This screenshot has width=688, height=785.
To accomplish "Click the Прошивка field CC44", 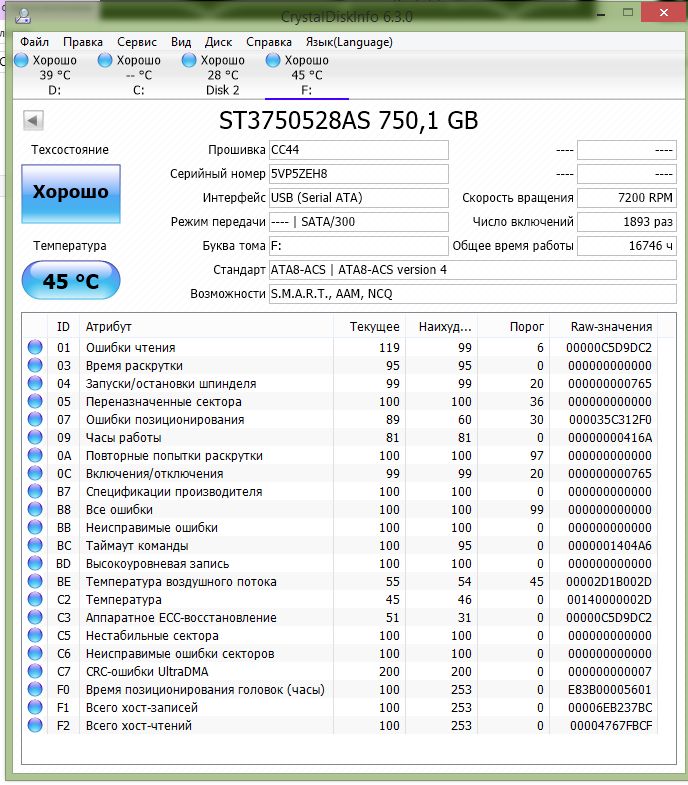I will 359,150.
